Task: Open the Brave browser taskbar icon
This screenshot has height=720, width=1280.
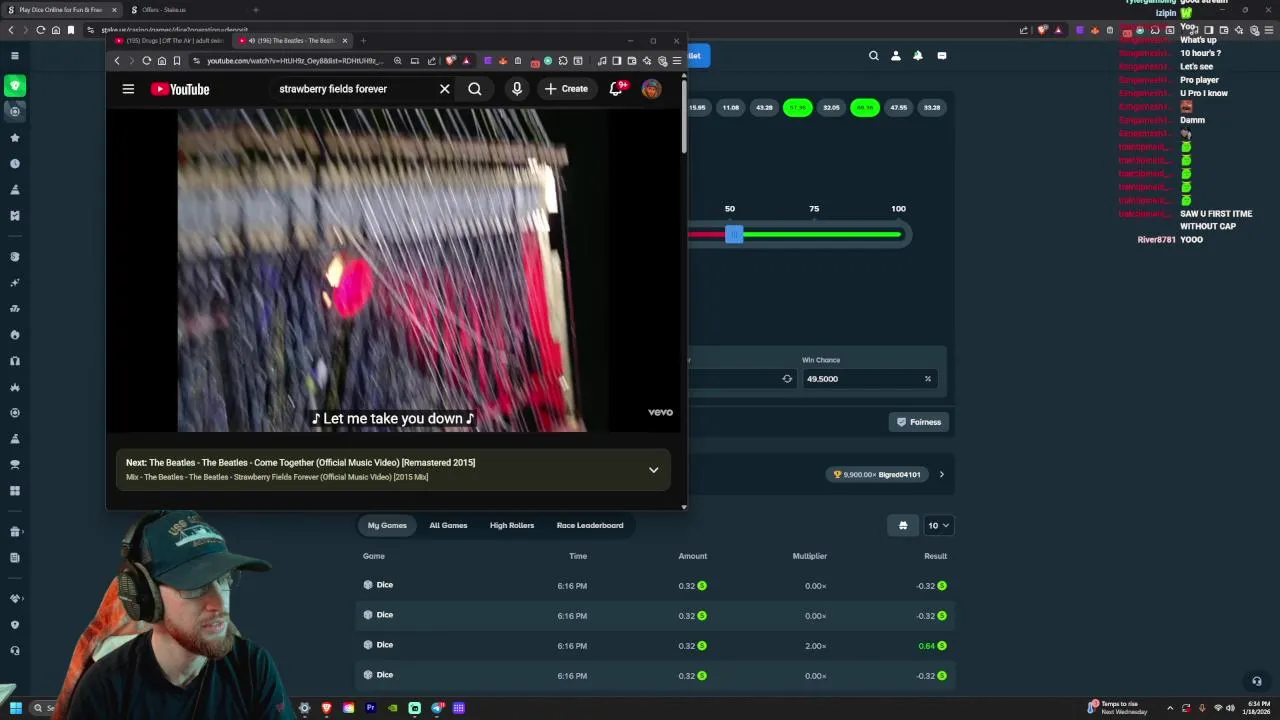Action: point(327,708)
